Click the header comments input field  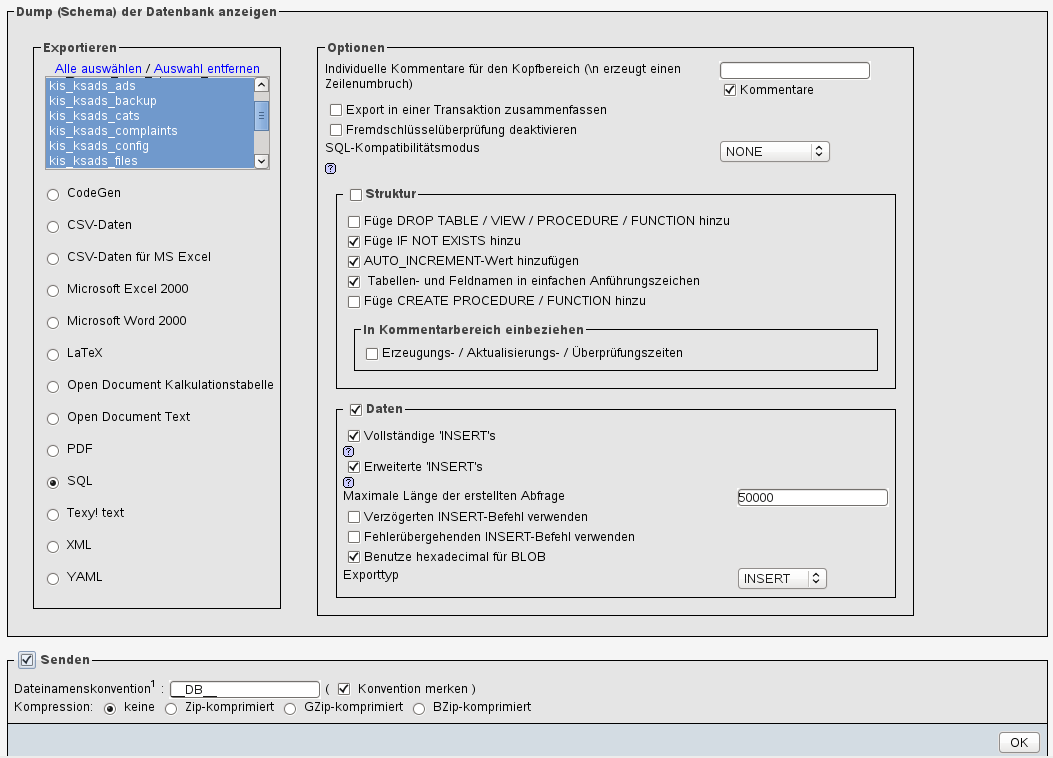pos(794,70)
